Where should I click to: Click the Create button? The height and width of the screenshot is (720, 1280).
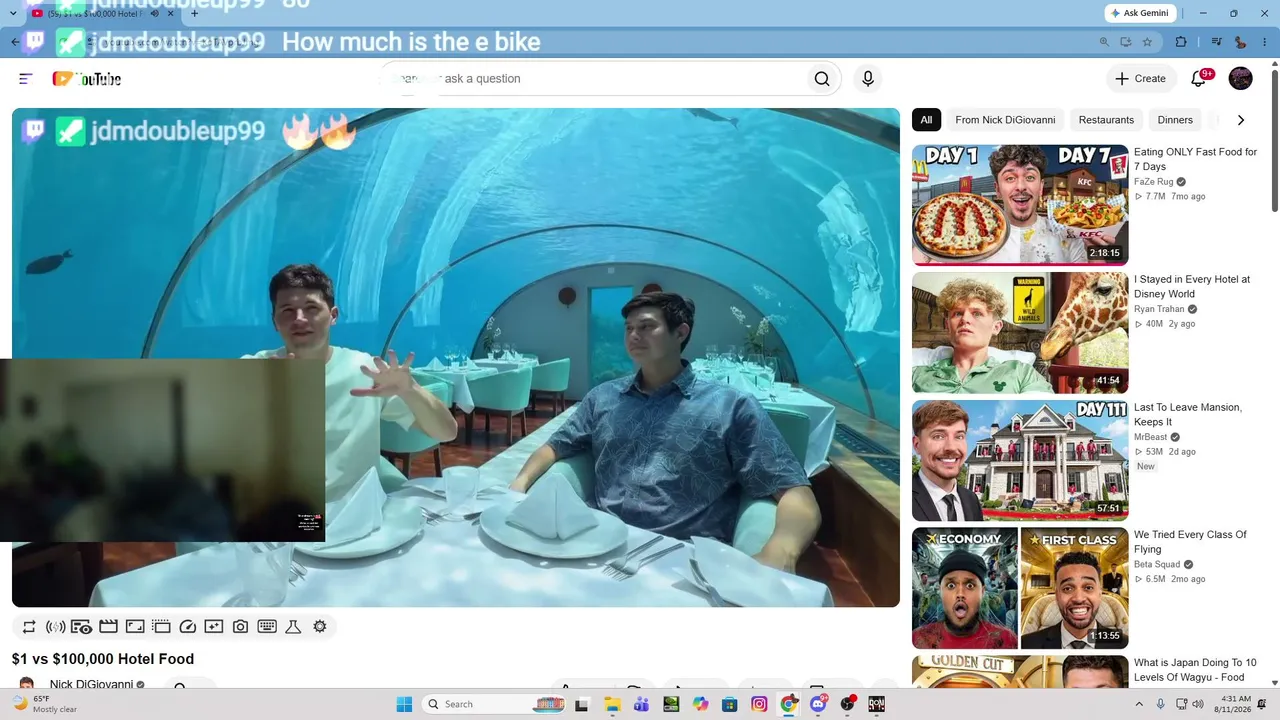click(x=1140, y=79)
